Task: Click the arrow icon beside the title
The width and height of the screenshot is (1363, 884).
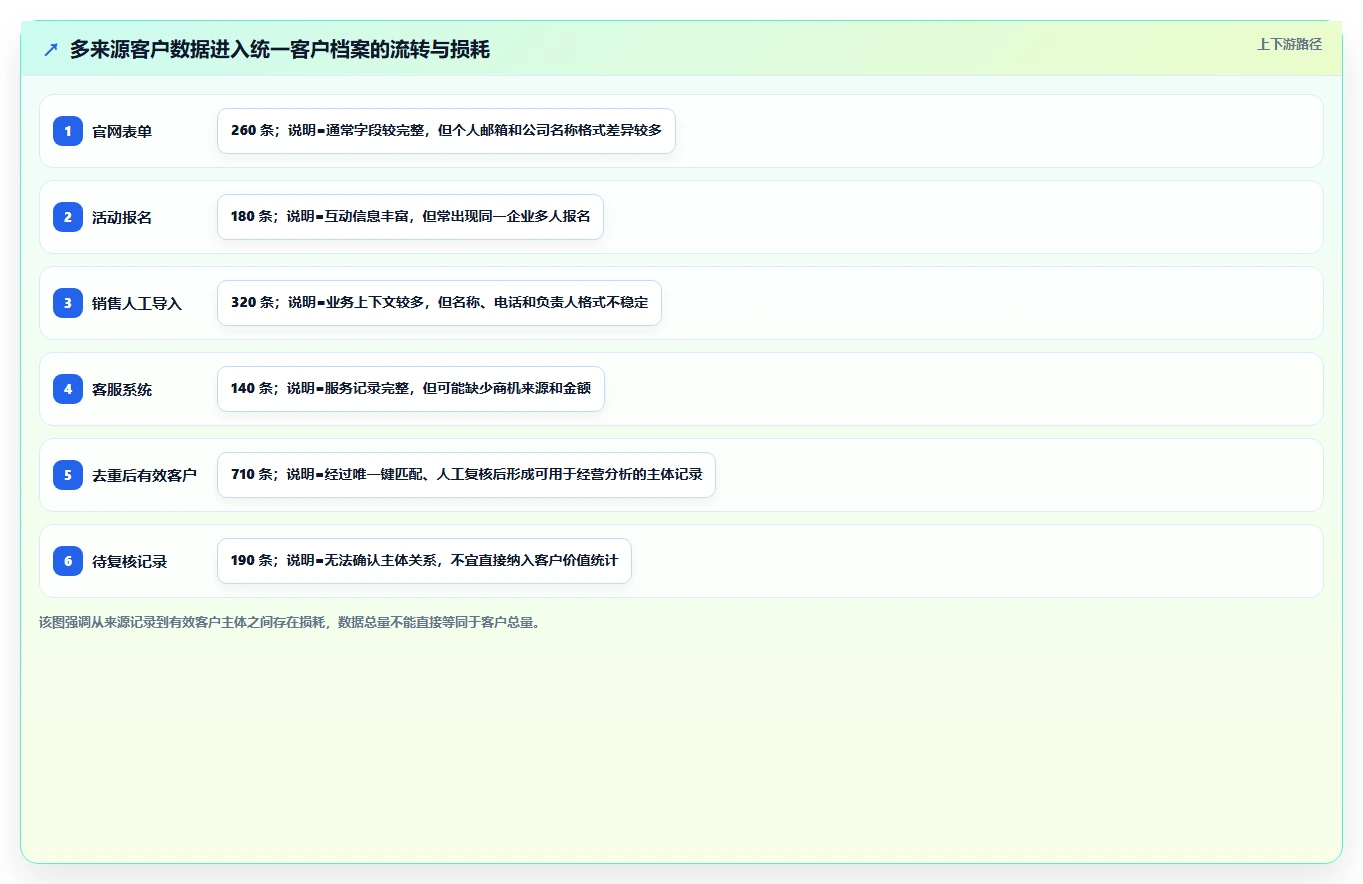Action: pos(51,49)
